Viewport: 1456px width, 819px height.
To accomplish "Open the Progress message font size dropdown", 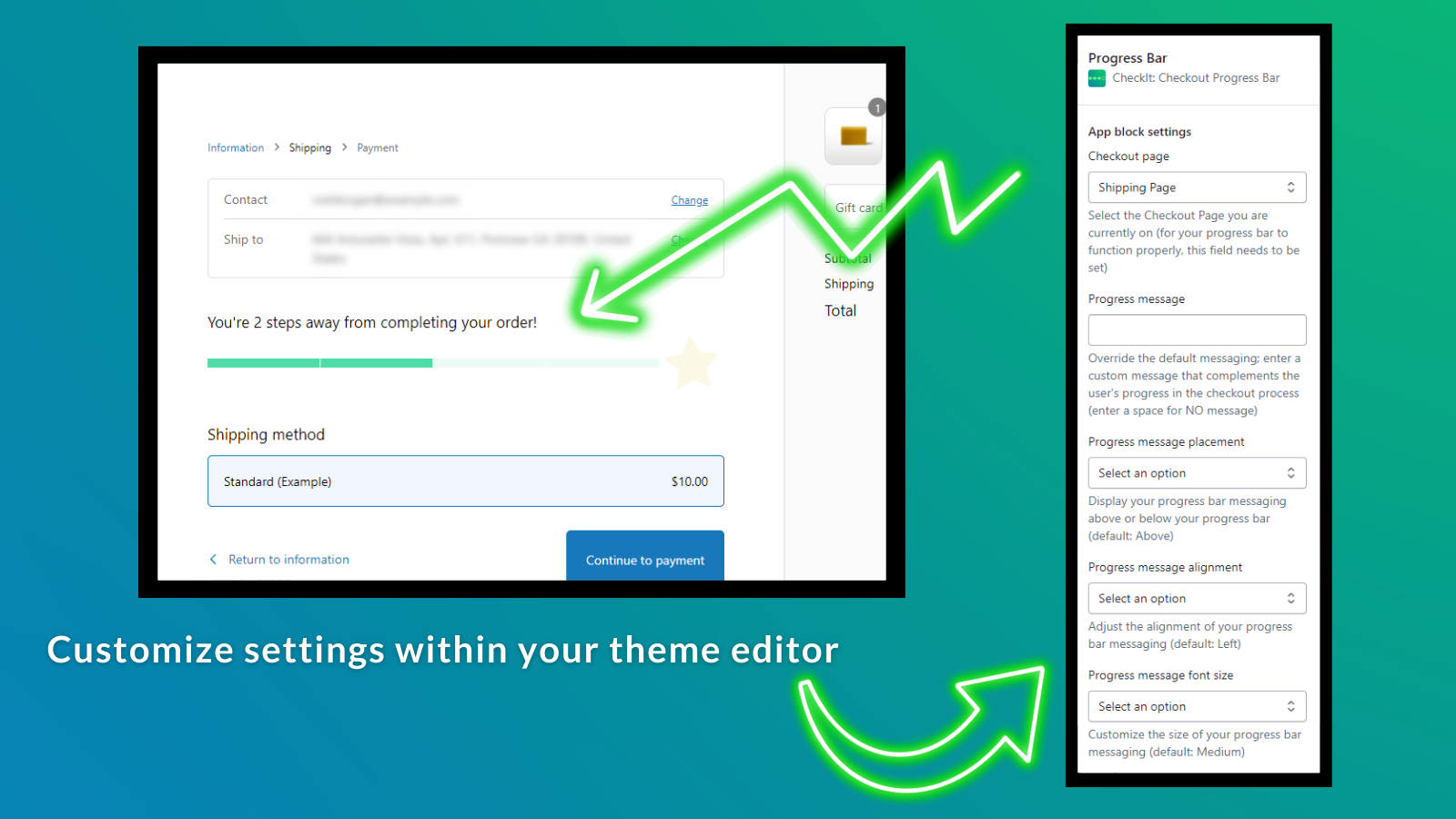I will (1197, 706).
